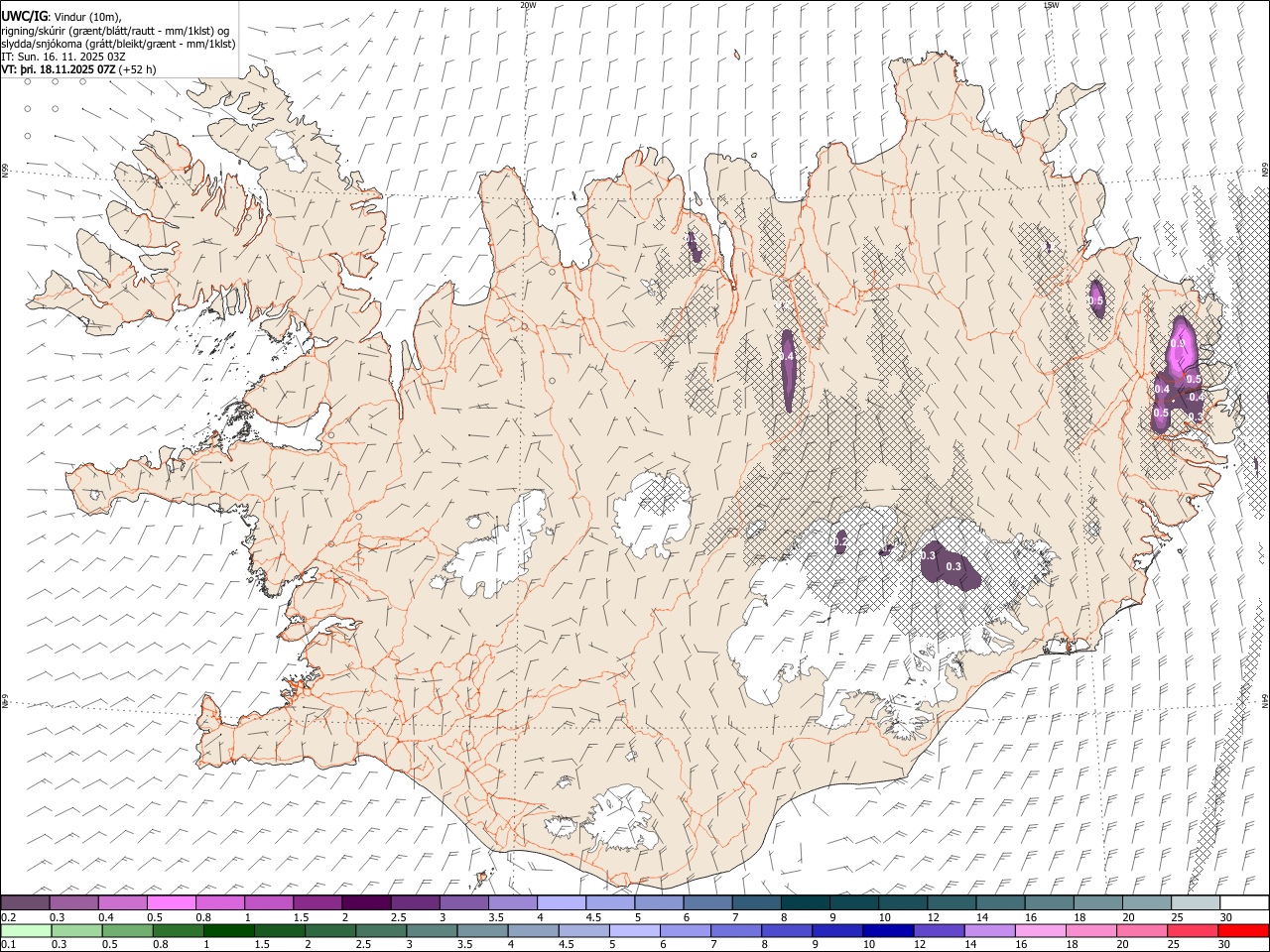The width and height of the screenshot is (1270, 952).
Task: Select the 'IT: Sun. 16. 11. 2025 03Z' line
Action: tap(63, 57)
